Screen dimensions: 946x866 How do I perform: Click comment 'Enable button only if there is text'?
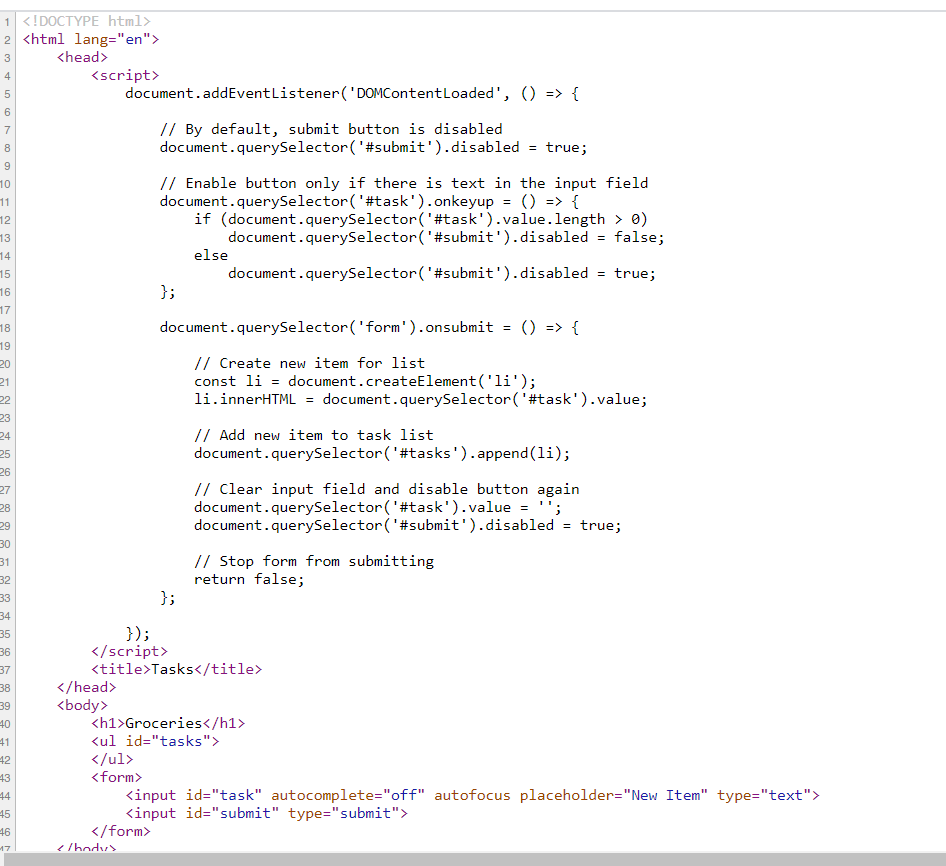click(x=404, y=183)
